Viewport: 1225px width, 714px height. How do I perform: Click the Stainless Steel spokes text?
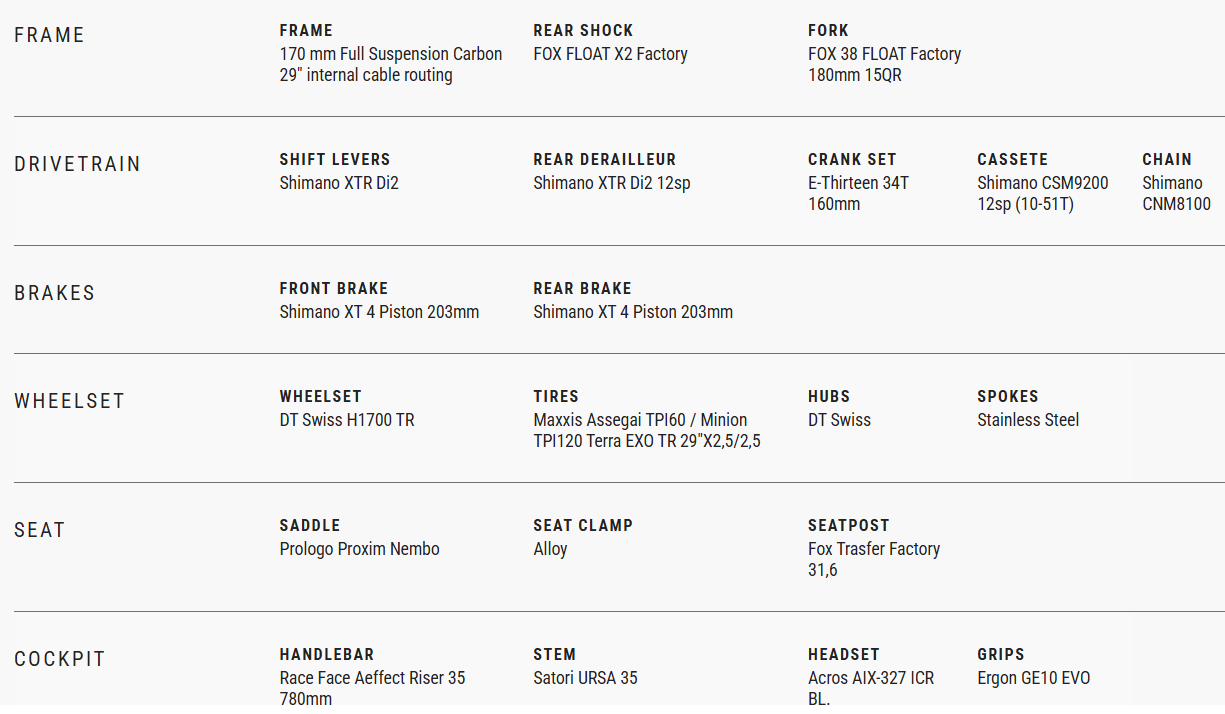point(1028,420)
